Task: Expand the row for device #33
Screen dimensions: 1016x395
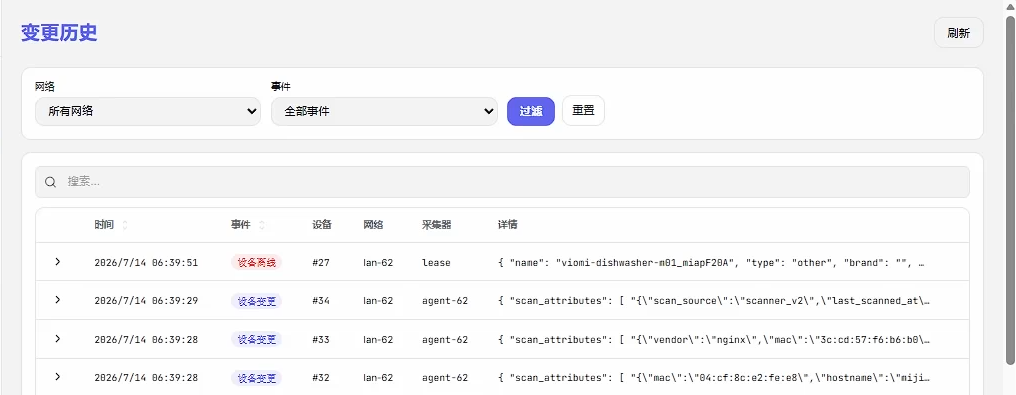Action: coord(58,339)
